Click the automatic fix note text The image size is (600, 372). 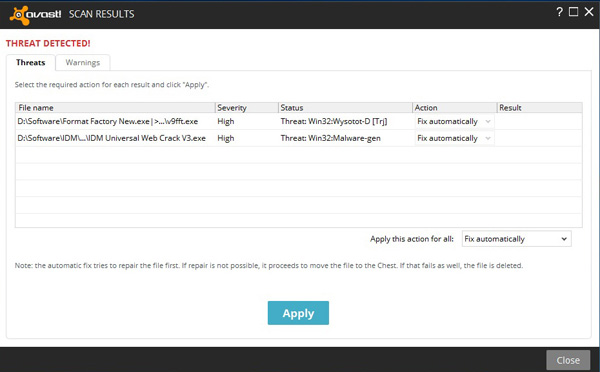(x=269, y=265)
